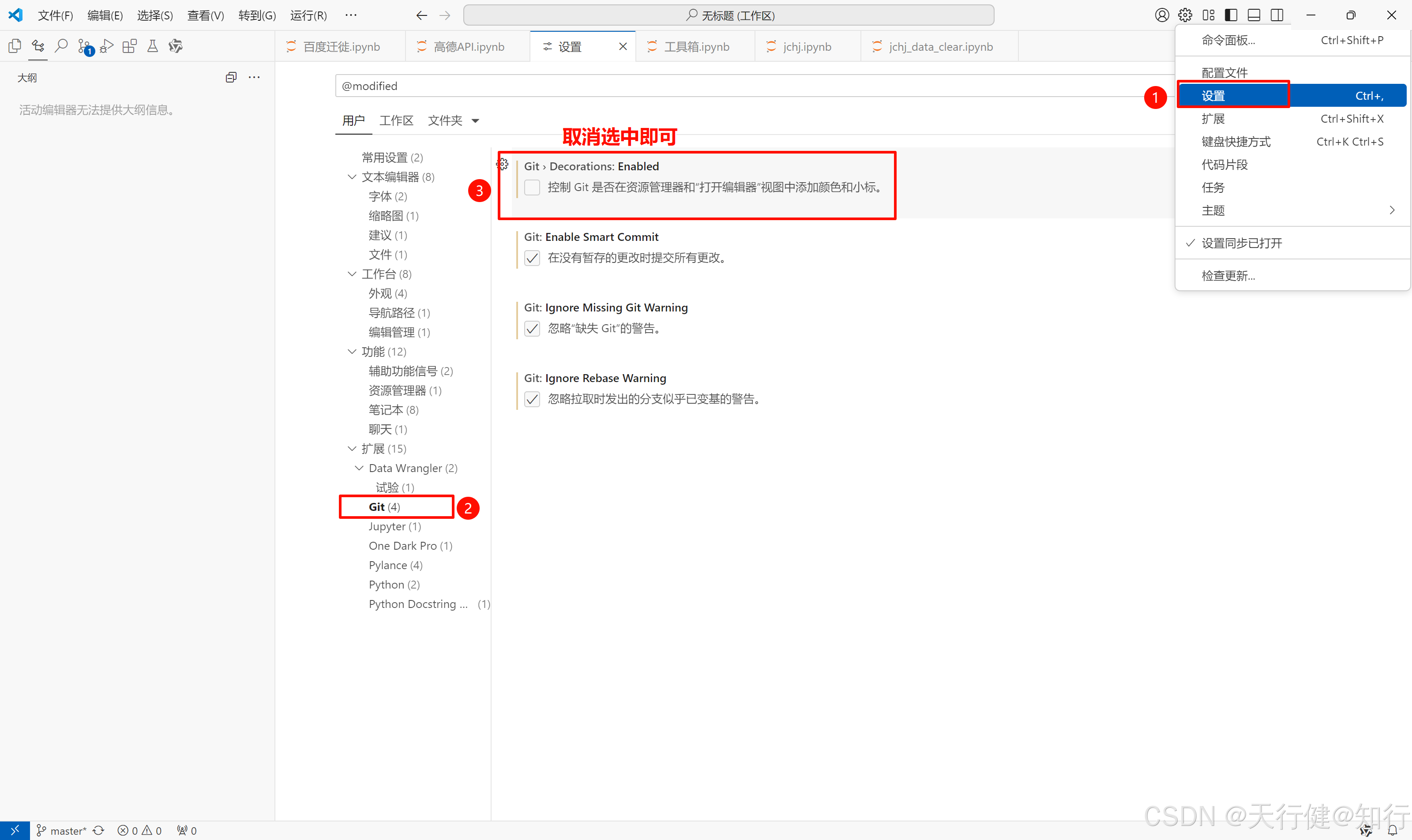Click the master branch status button
This screenshot has width=1412, height=840.
[61, 830]
